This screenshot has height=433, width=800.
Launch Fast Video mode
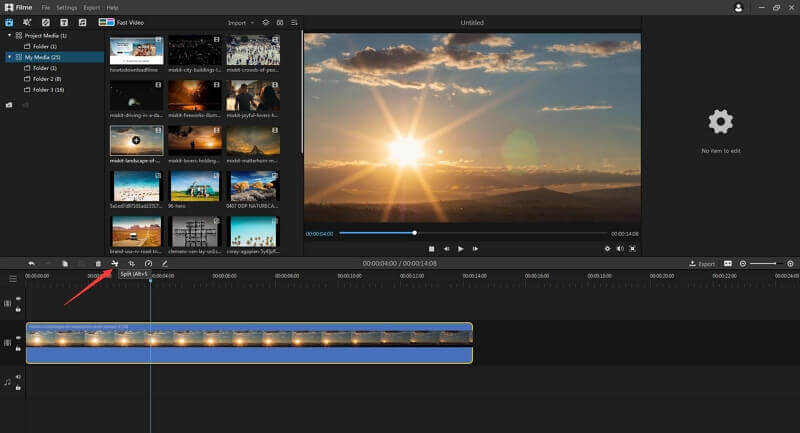(x=121, y=22)
